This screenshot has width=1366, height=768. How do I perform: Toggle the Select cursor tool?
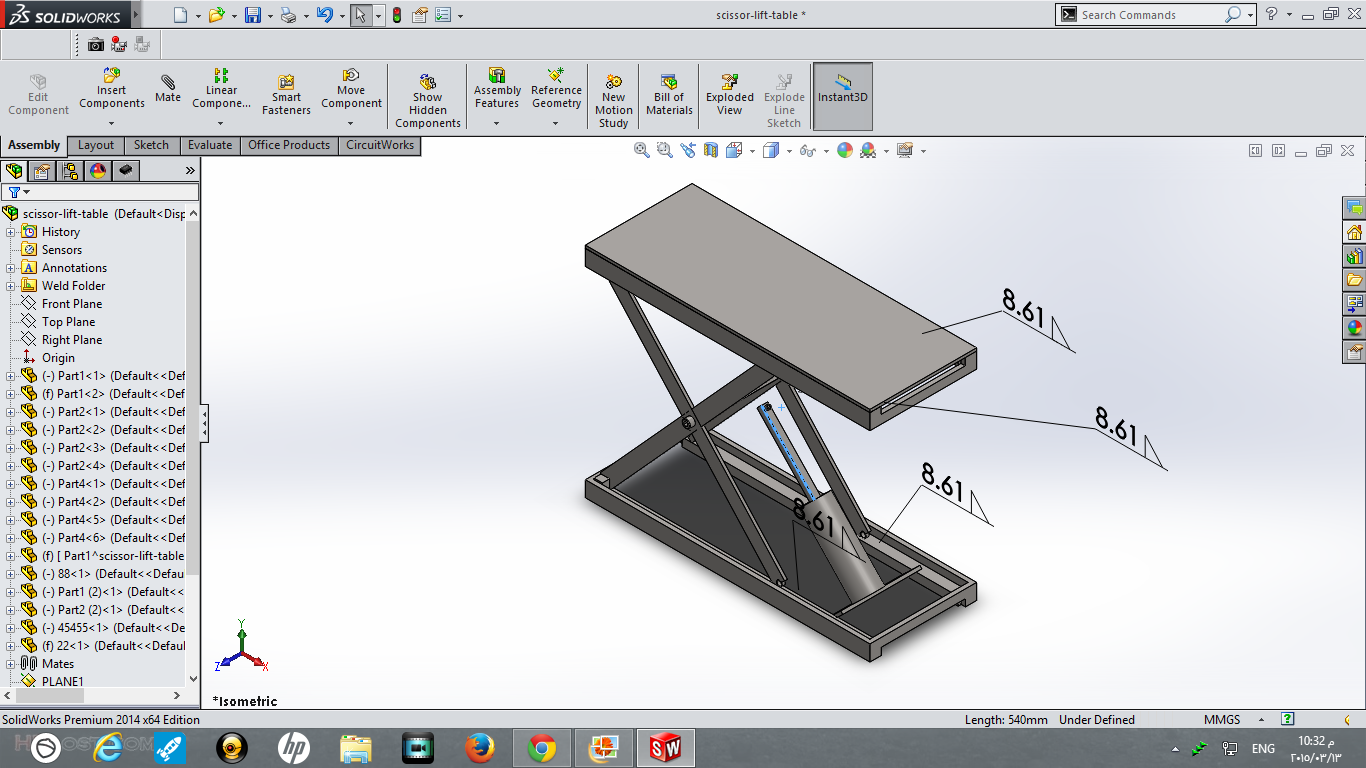tap(360, 15)
